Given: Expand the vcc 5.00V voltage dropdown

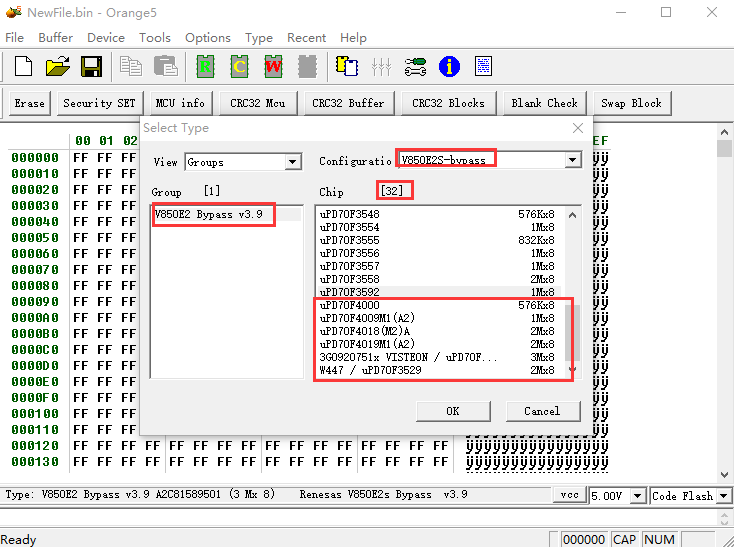Looking at the screenshot, I should (637, 496).
